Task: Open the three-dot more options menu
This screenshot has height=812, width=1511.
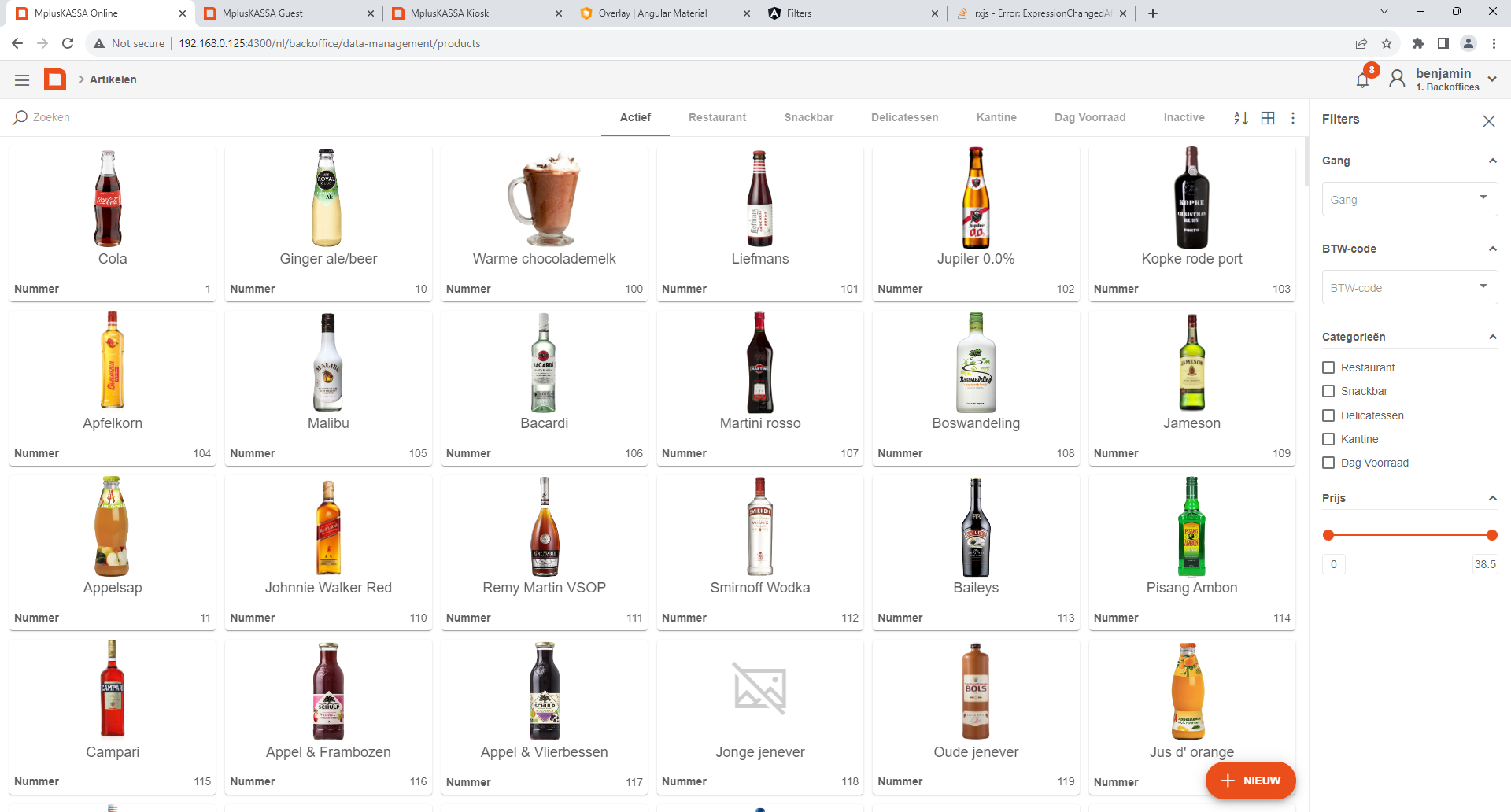Action: click(x=1293, y=118)
